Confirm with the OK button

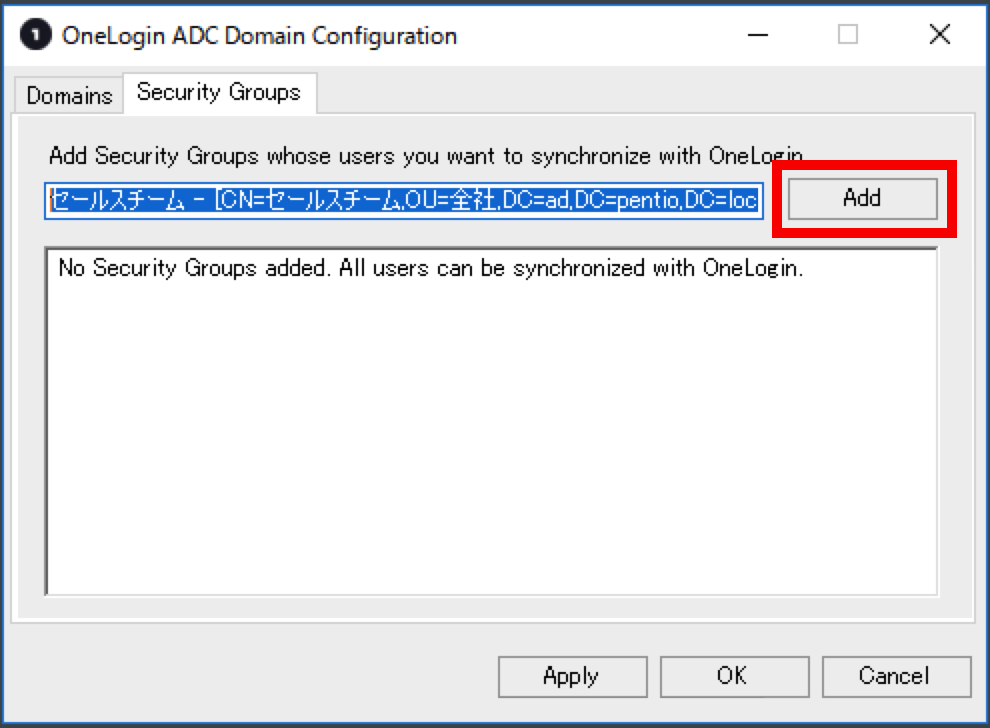(734, 676)
